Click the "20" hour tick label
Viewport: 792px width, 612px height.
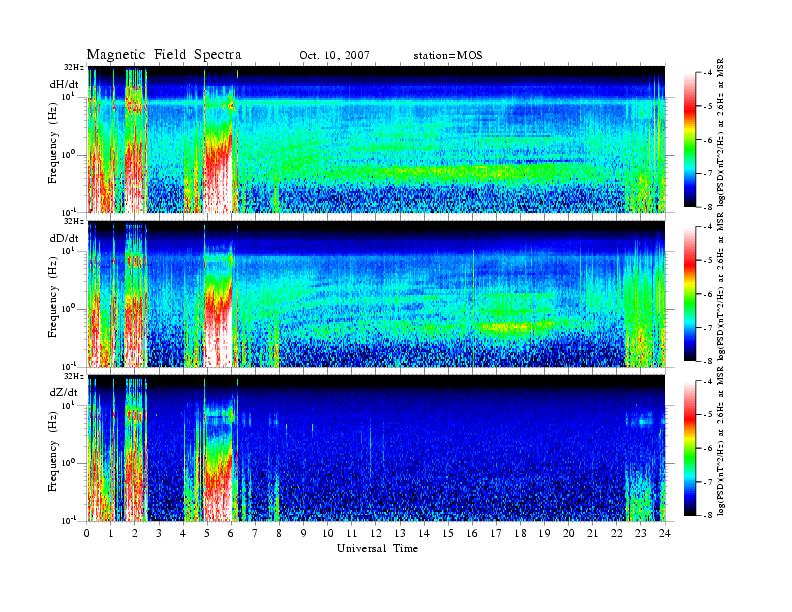tap(569, 533)
